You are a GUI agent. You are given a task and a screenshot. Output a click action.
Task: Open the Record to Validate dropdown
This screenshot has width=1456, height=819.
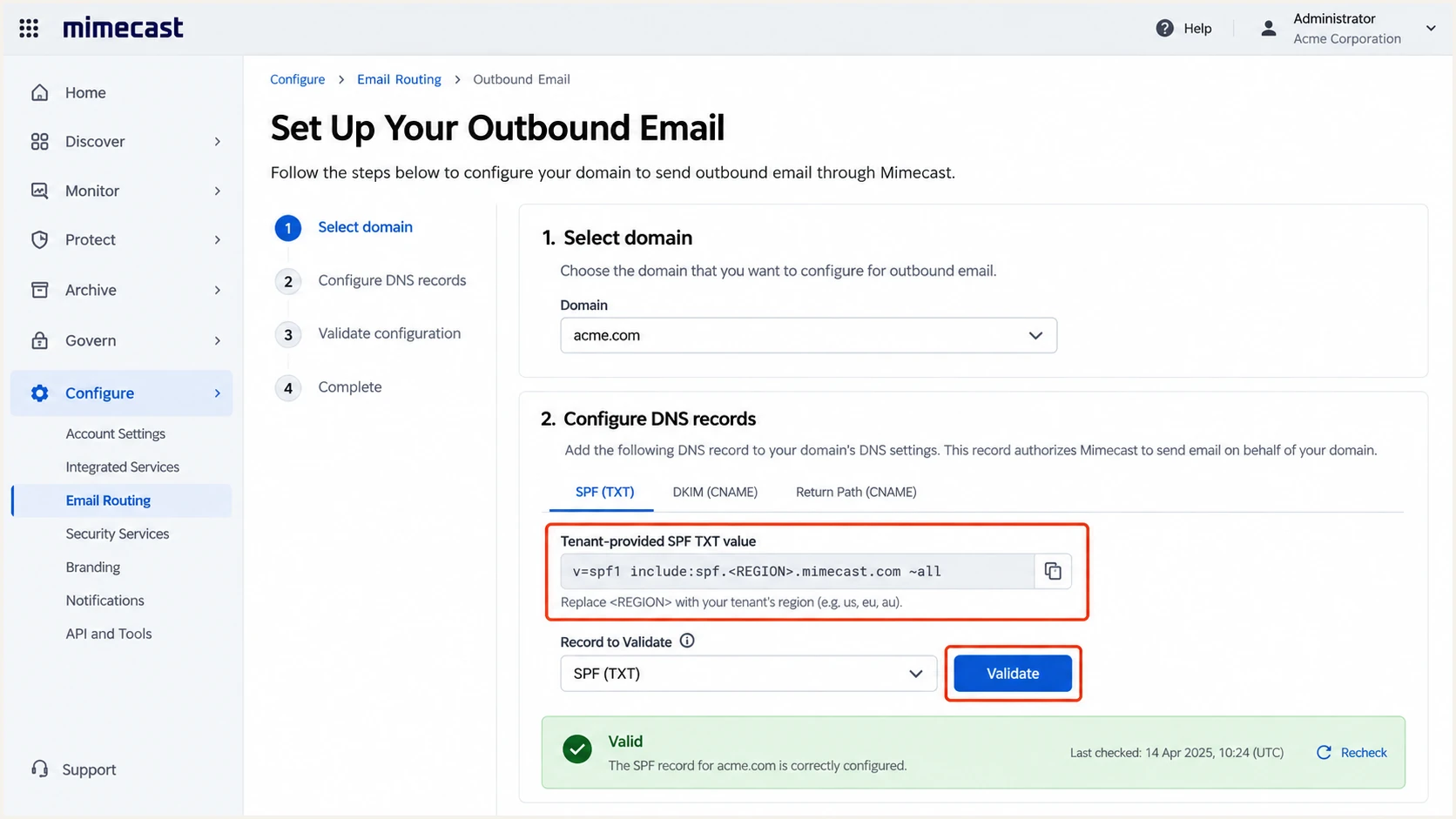click(x=748, y=674)
